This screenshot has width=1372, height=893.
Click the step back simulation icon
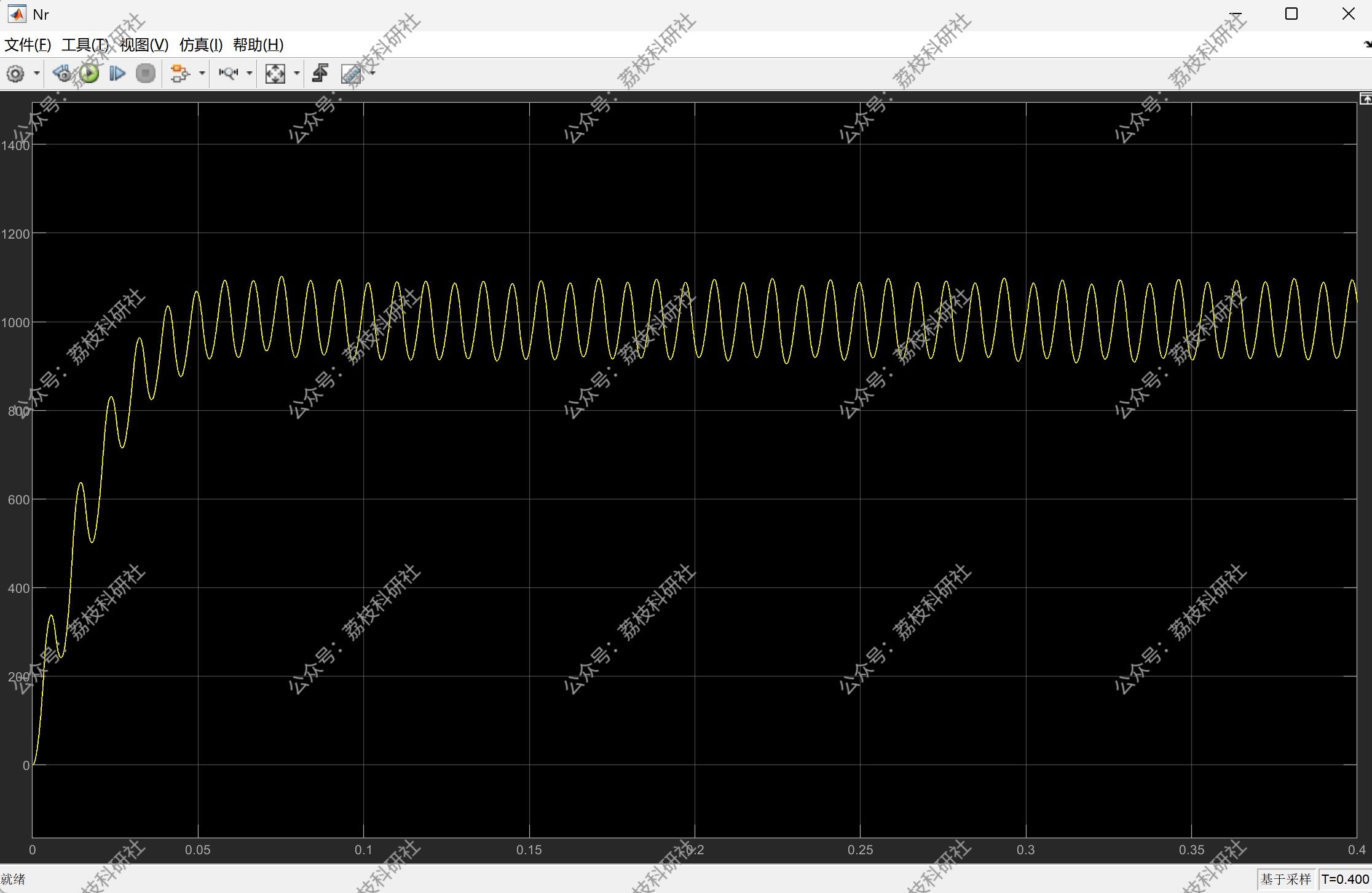[61, 74]
